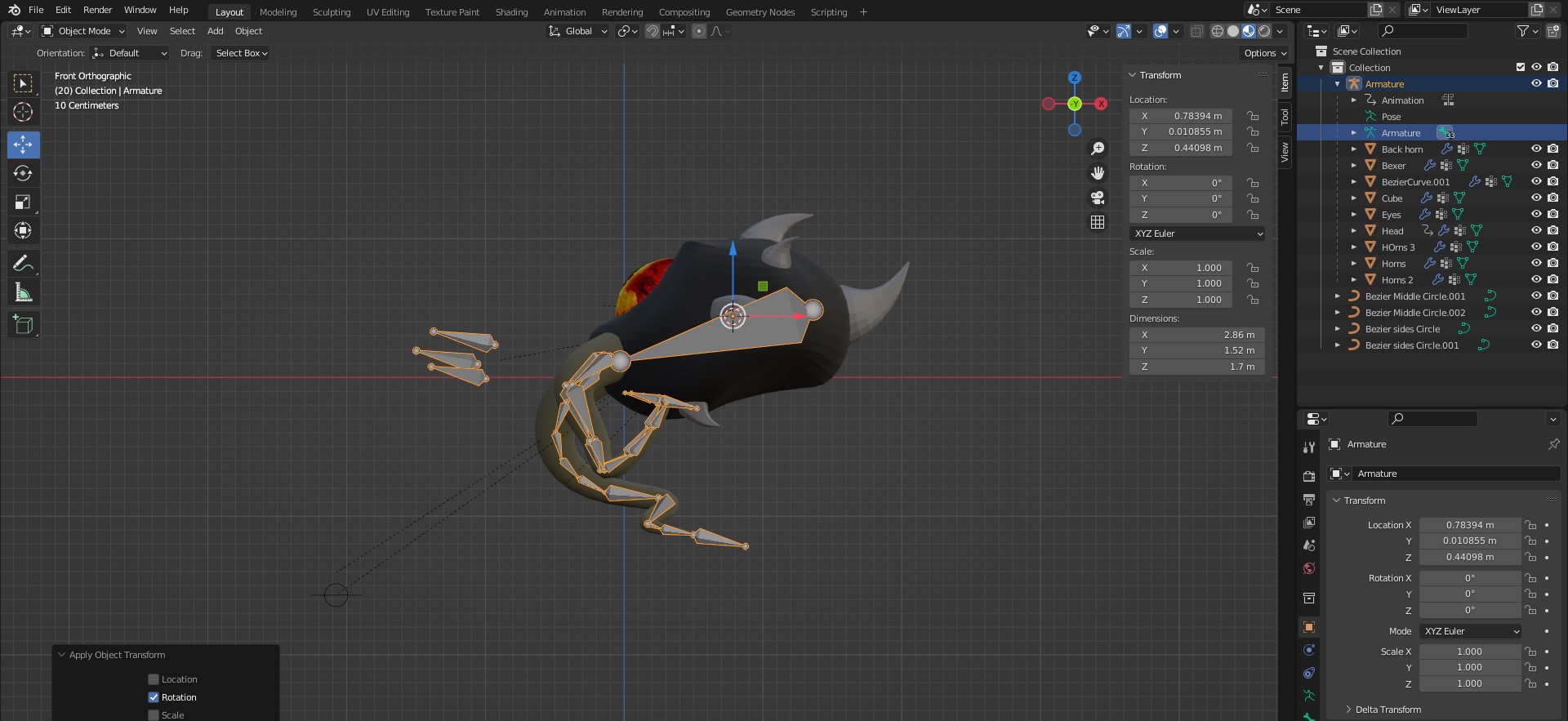The height and width of the screenshot is (721, 1568).
Task: Switch to the Sculpting workspace tab
Action: click(x=332, y=12)
